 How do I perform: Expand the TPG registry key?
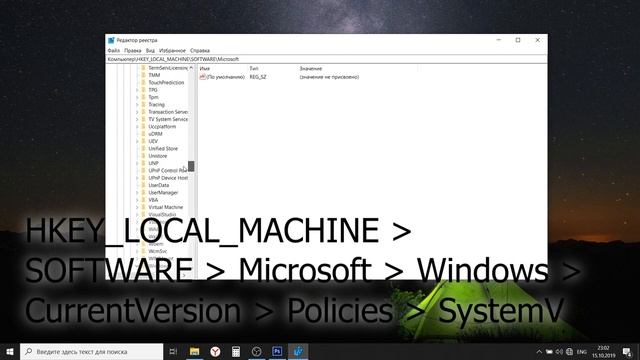[x=137, y=90]
